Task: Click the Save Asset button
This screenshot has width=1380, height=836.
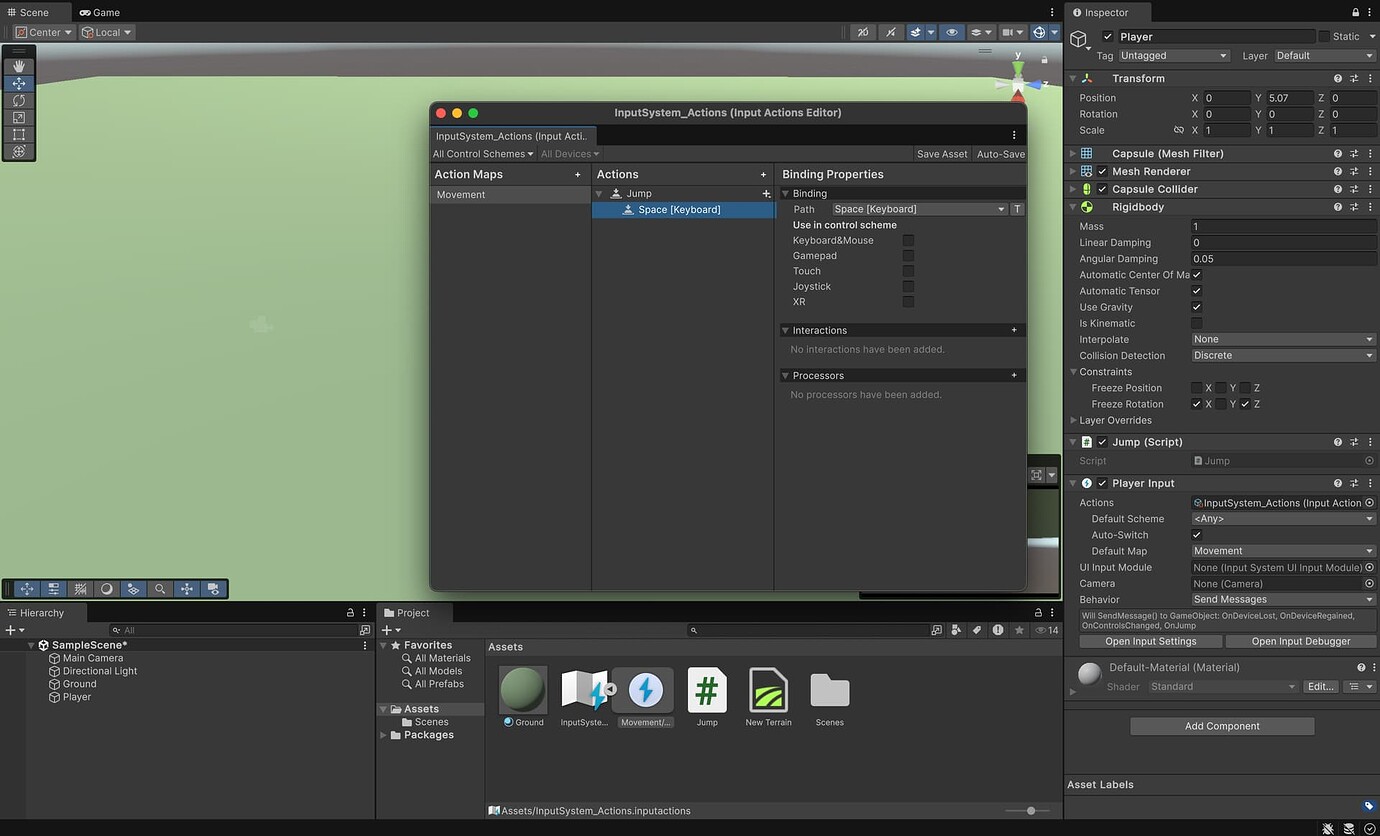Action: [941, 153]
